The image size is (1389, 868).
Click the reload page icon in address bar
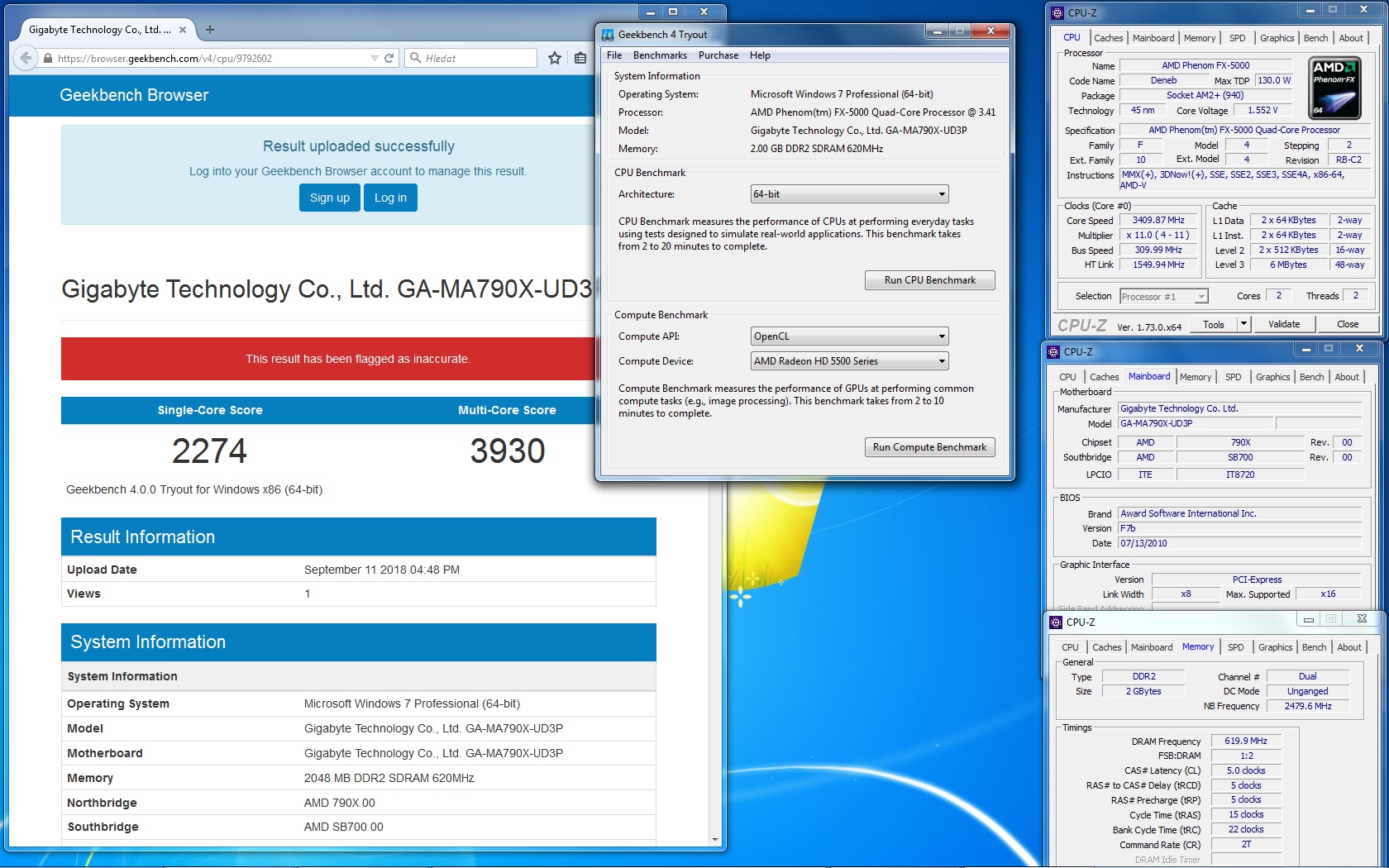389,58
